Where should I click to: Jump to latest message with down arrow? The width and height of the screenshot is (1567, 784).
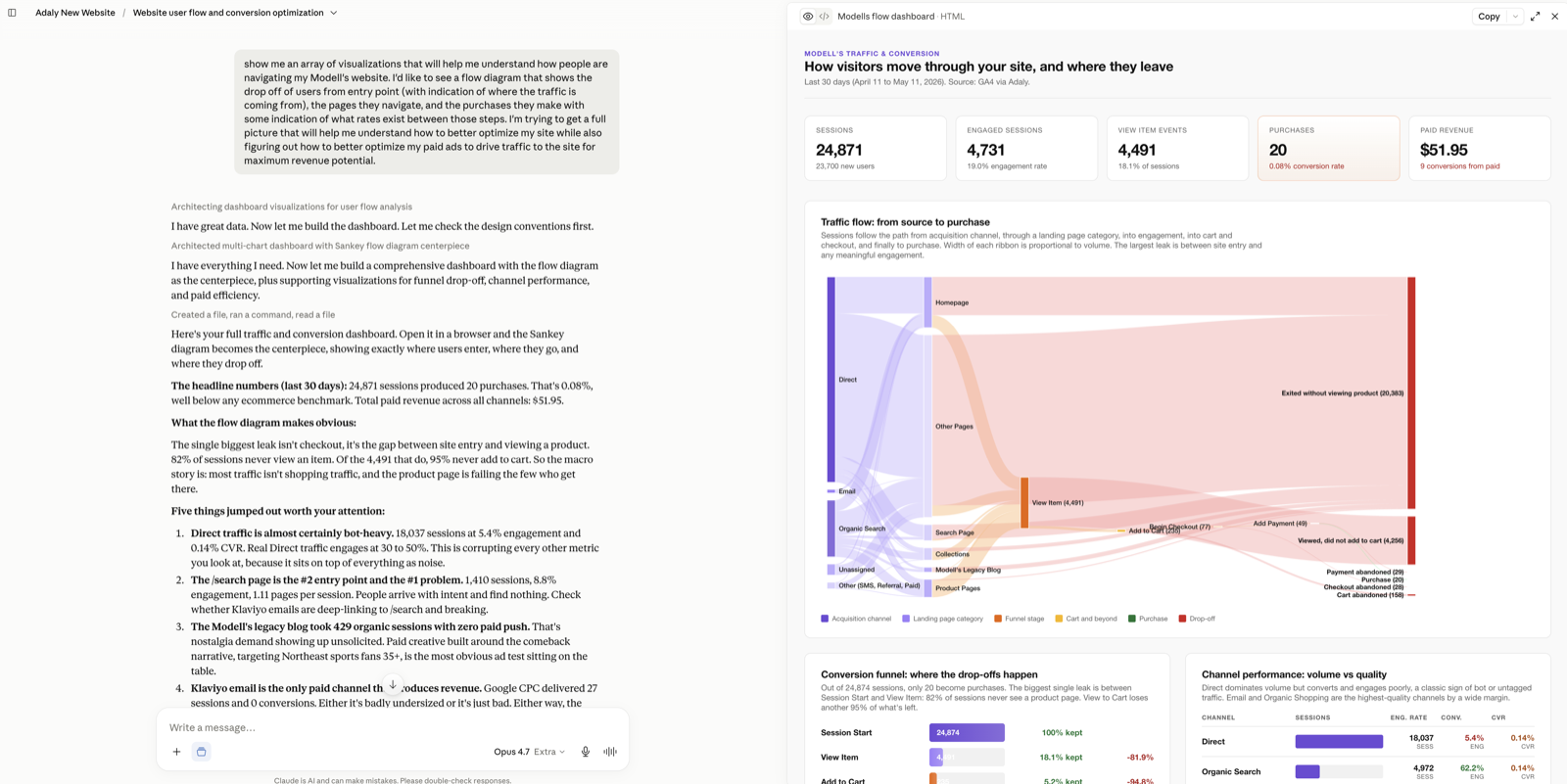pyautogui.click(x=393, y=685)
